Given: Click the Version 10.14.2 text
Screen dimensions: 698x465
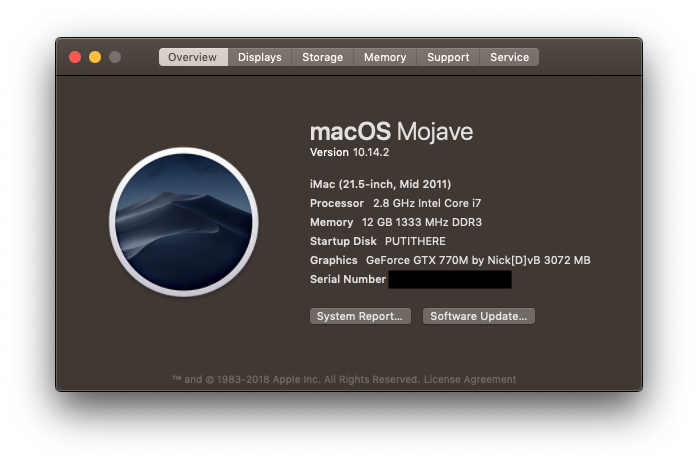Looking at the screenshot, I should pyautogui.click(x=349, y=152).
